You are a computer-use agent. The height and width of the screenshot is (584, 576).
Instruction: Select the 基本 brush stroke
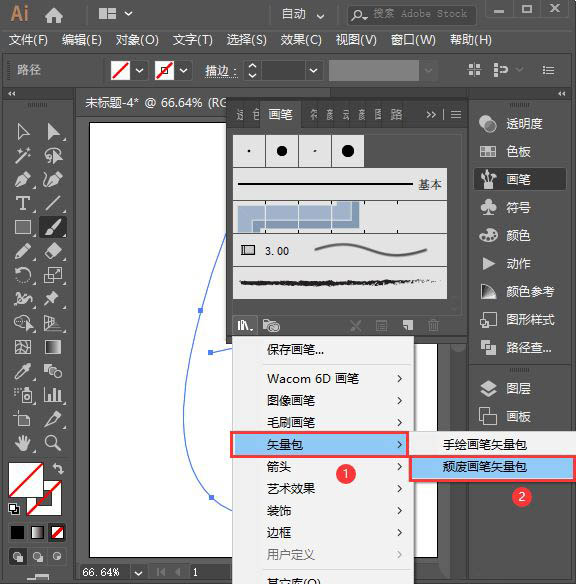tap(340, 184)
